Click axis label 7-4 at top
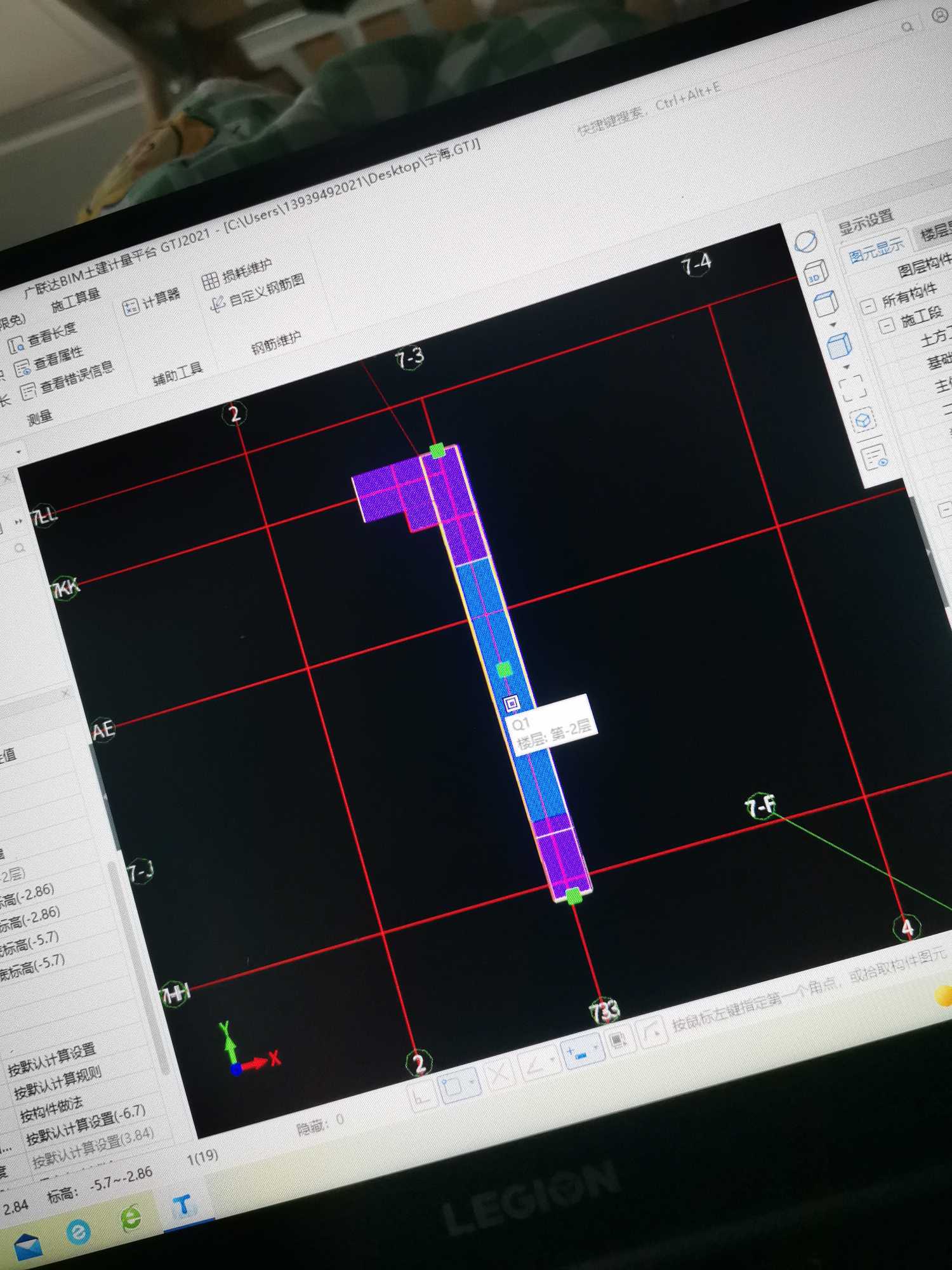 point(697,264)
